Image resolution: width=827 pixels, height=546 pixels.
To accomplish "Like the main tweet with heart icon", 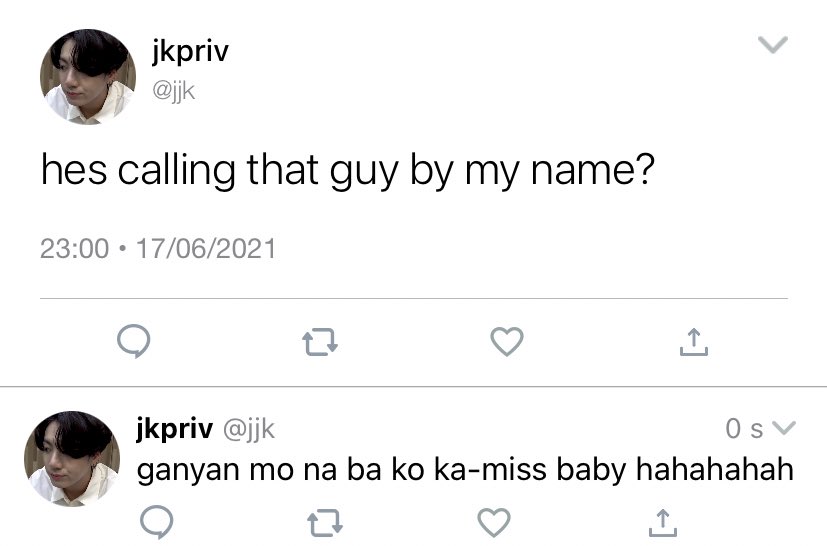I will pyautogui.click(x=507, y=341).
